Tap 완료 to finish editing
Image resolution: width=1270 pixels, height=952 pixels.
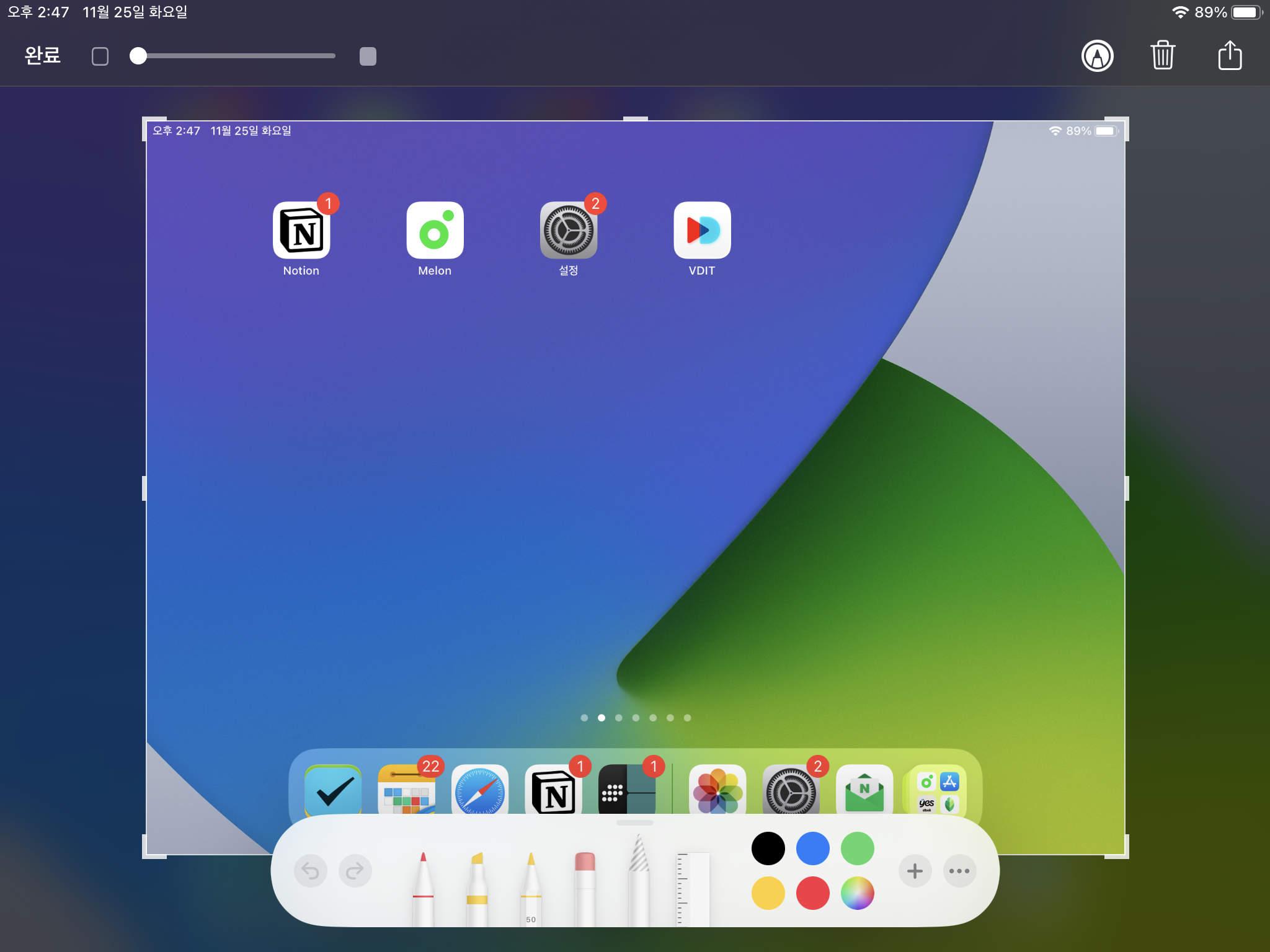click(x=42, y=56)
